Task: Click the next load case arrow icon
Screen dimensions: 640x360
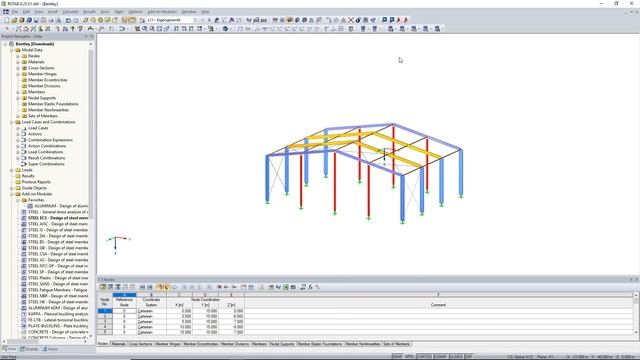Action: click(209, 20)
